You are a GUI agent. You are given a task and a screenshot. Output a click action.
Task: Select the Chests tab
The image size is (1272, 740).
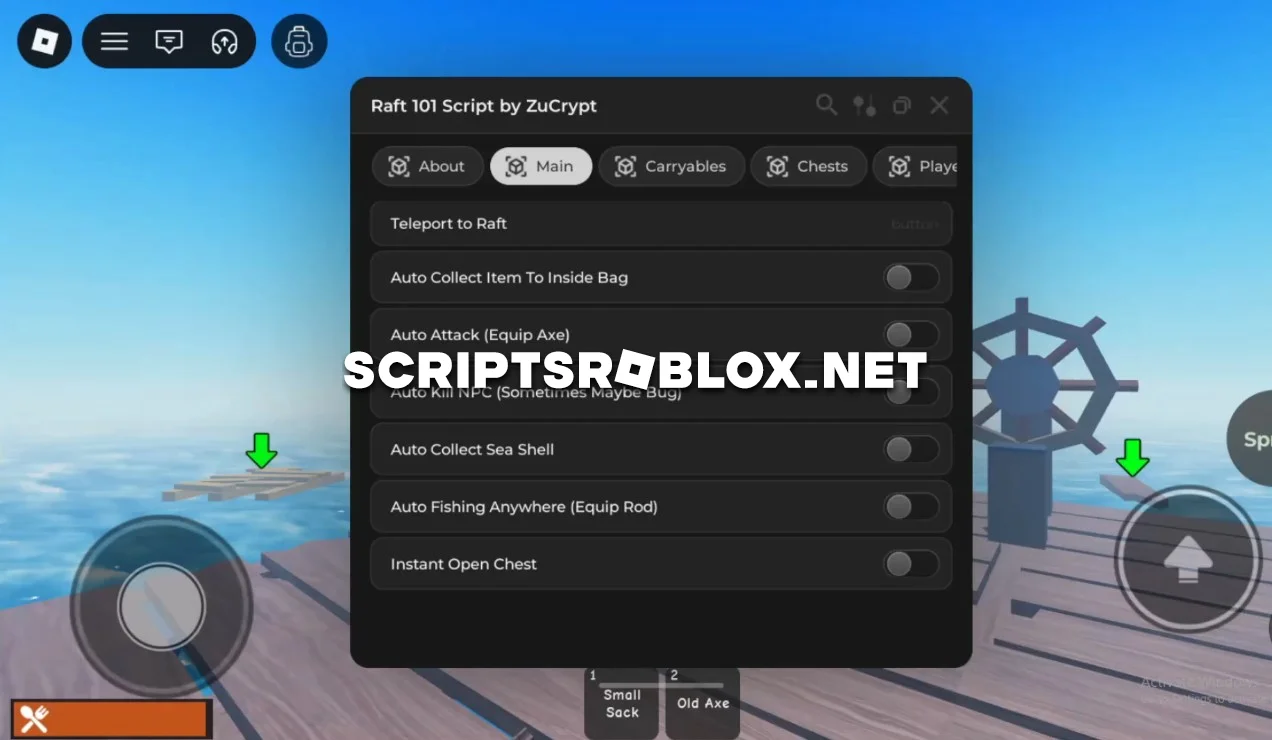(x=808, y=166)
